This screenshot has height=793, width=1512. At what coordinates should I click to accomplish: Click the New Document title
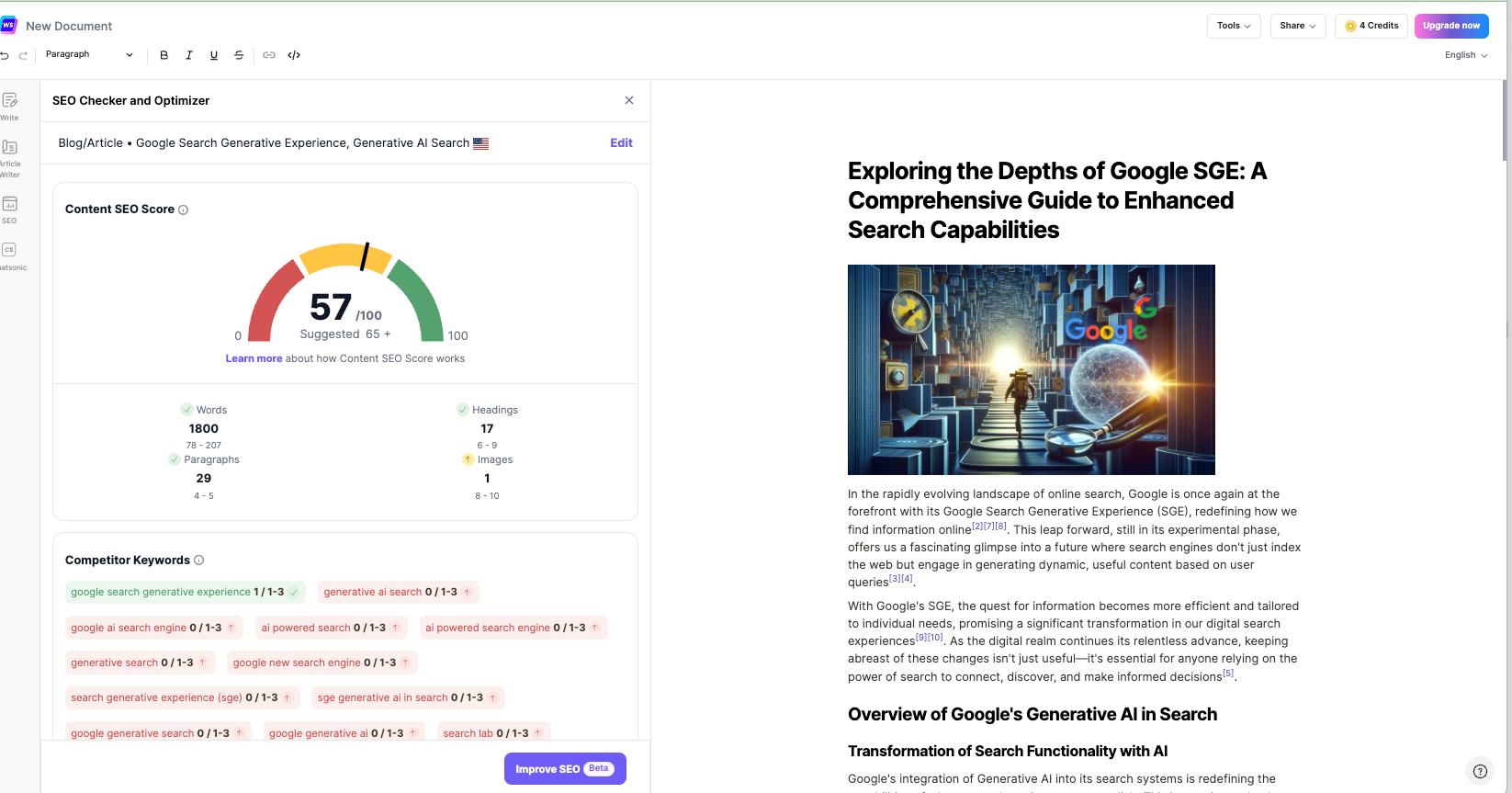(x=69, y=26)
